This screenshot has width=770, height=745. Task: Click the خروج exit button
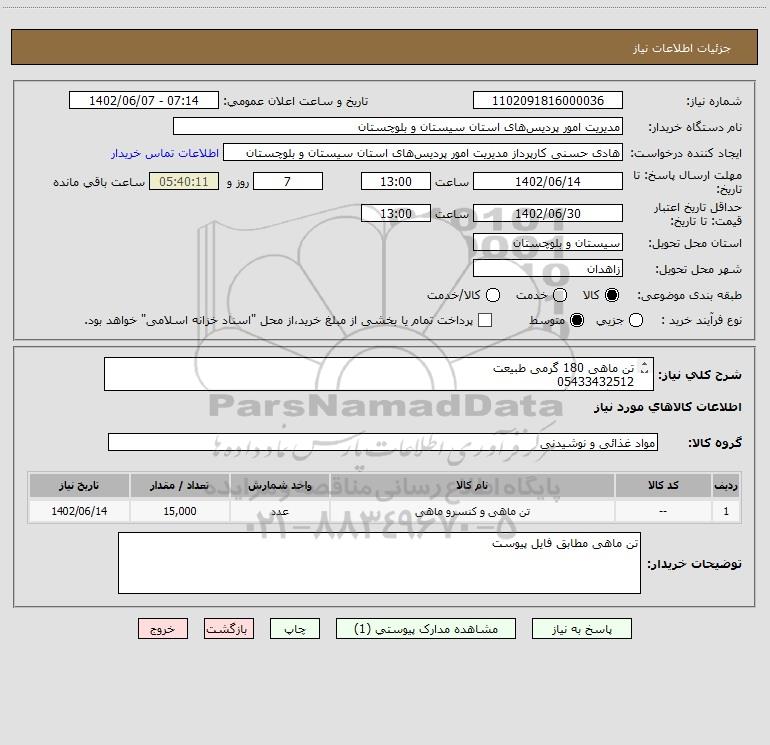pyautogui.click(x=163, y=629)
